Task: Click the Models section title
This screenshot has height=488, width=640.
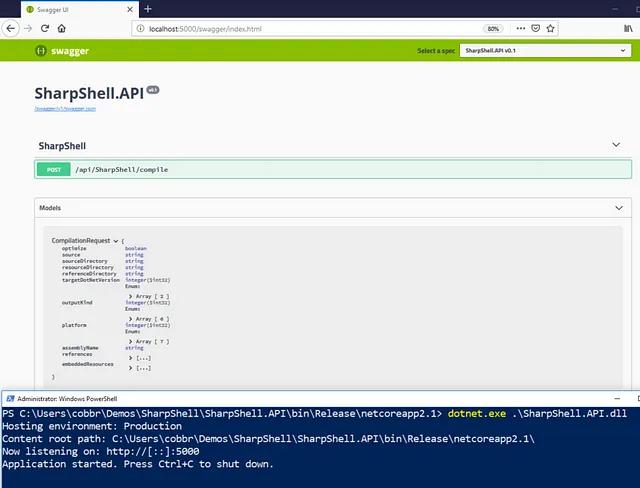Action: point(50,208)
